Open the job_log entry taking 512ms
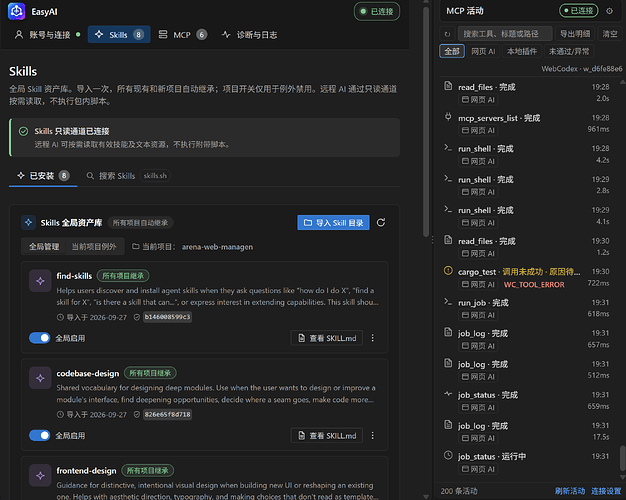The image size is (626, 500). click(x=527, y=370)
